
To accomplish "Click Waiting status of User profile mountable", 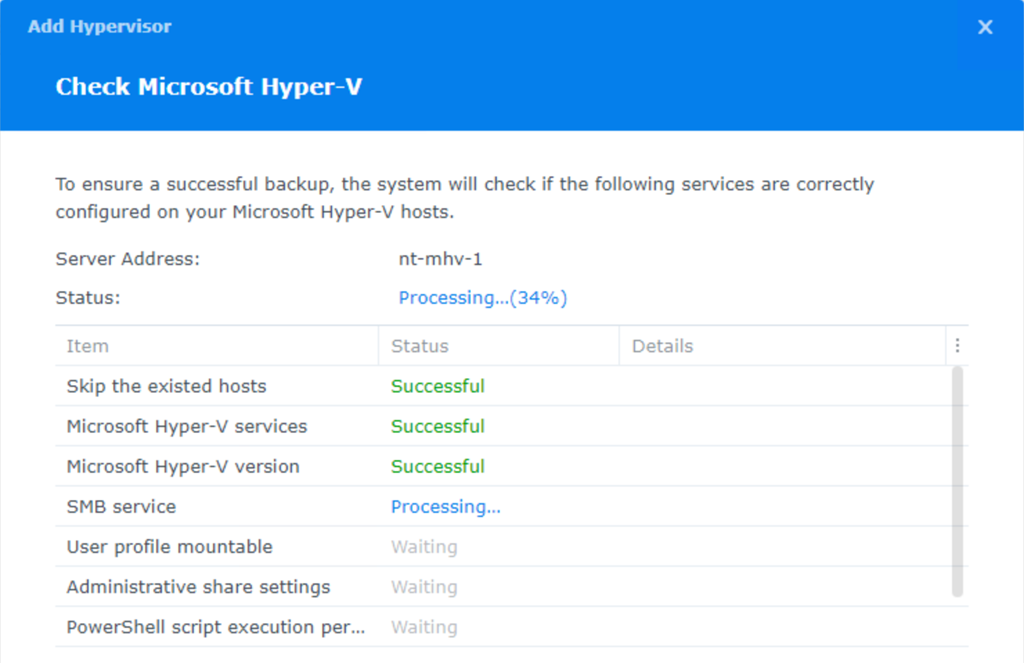I will pos(424,547).
